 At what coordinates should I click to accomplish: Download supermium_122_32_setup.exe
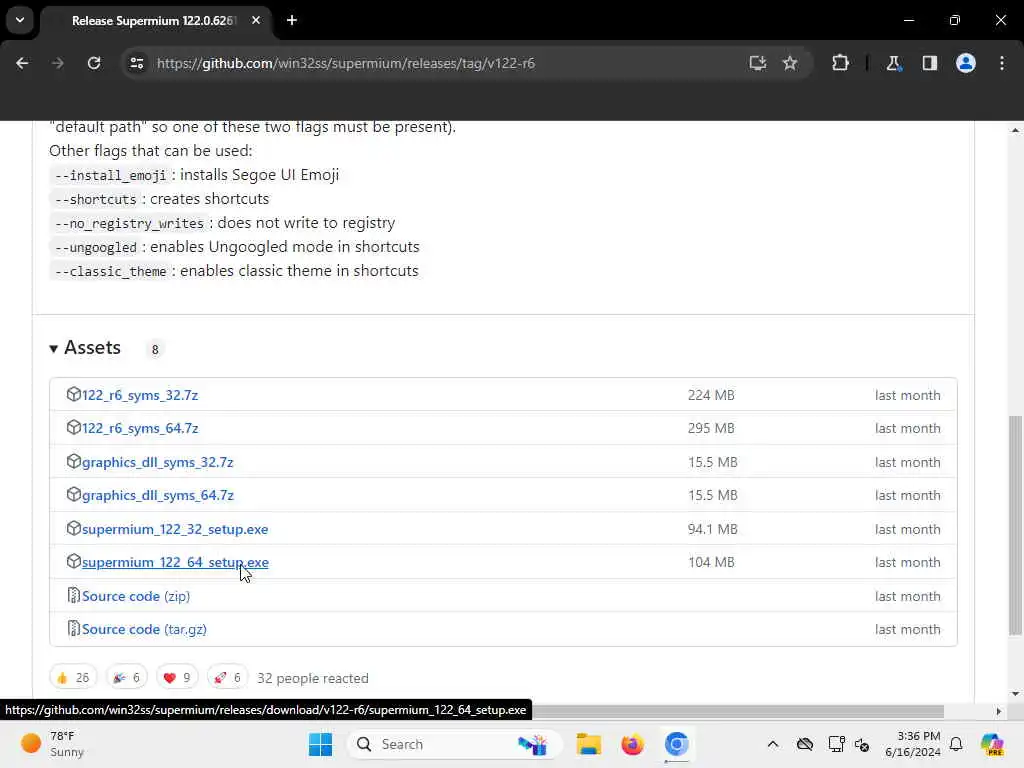coord(175,529)
